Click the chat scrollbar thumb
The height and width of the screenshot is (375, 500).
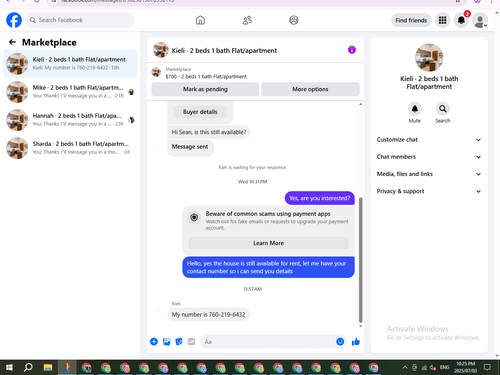tap(360, 260)
